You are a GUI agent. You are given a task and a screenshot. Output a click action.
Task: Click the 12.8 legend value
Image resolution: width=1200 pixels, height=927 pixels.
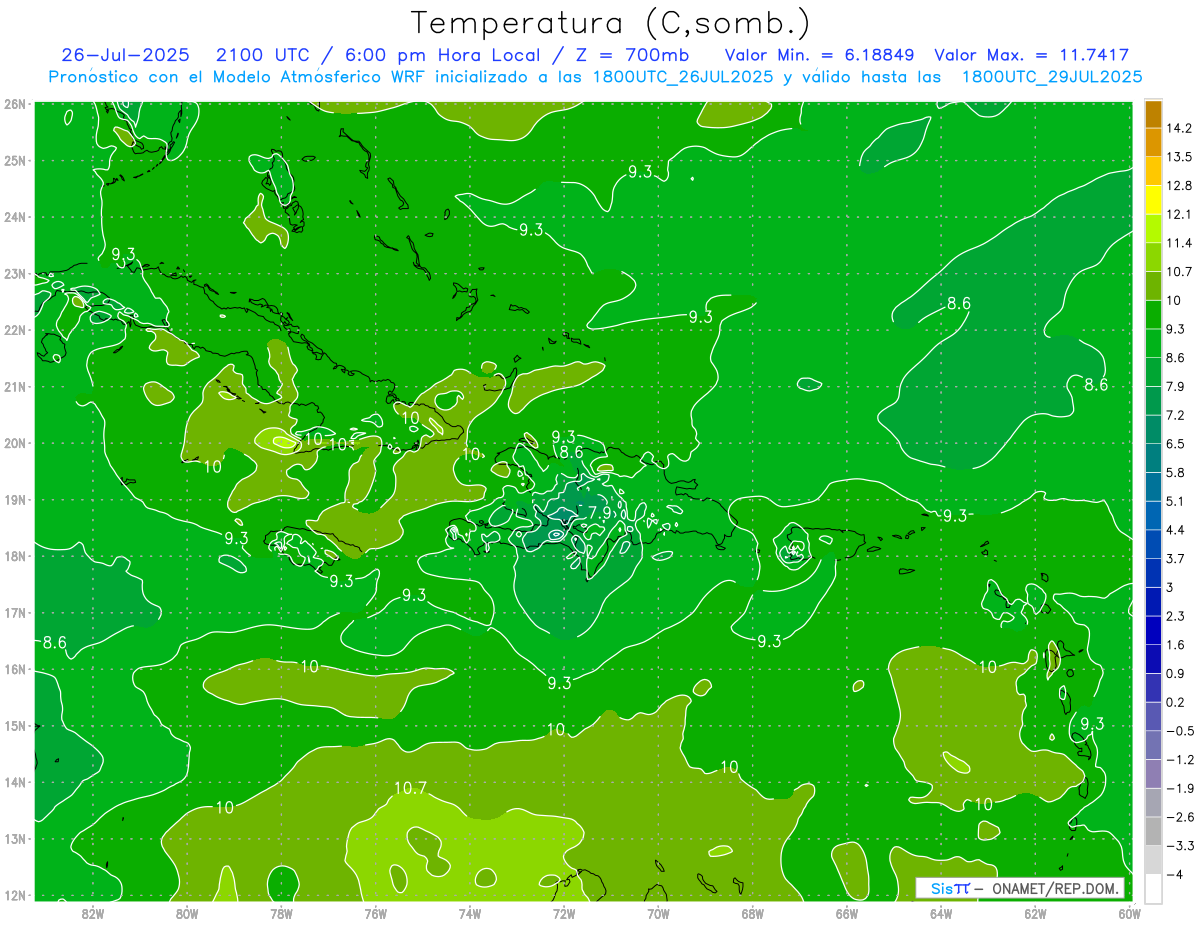[x=1179, y=186]
